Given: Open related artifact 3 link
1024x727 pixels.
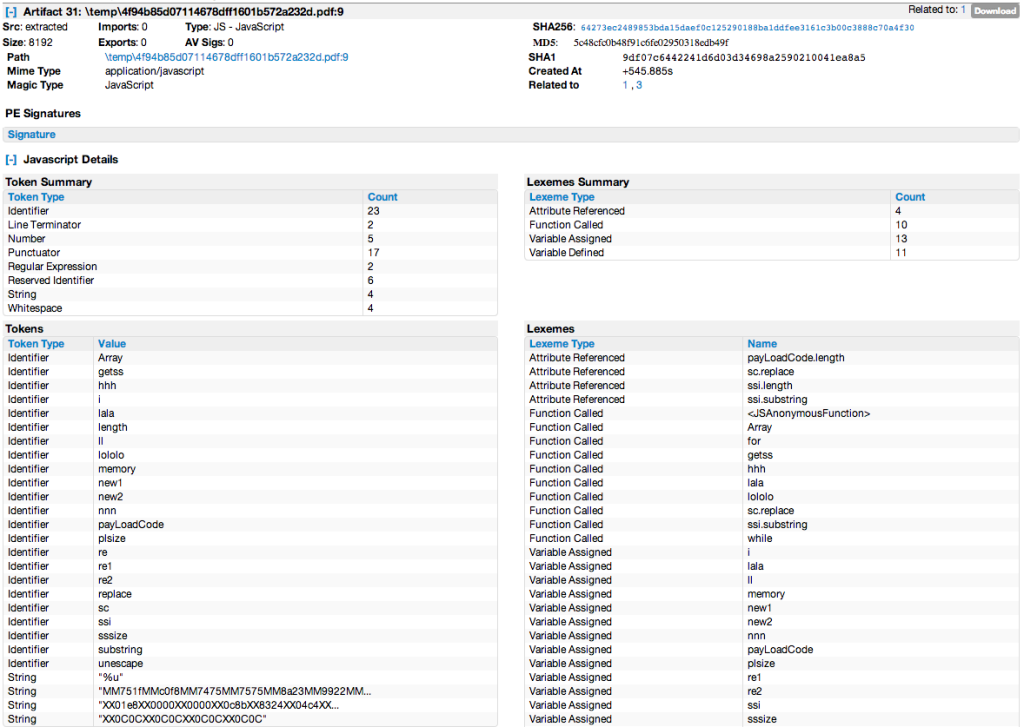Looking at the screenshot, I should tap(639, 86).
